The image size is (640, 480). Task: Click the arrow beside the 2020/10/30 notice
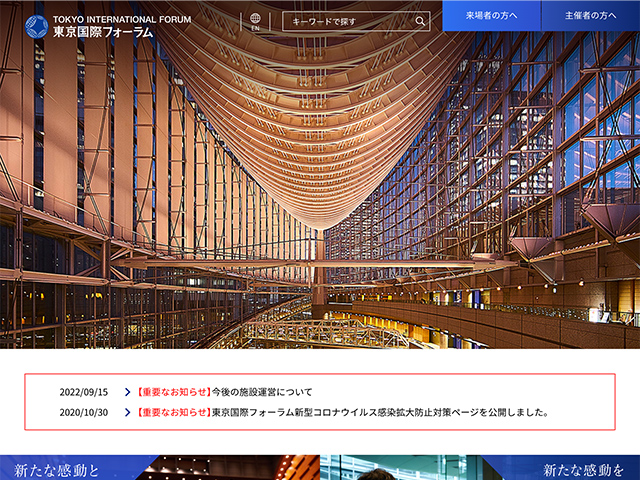point(127,412)
